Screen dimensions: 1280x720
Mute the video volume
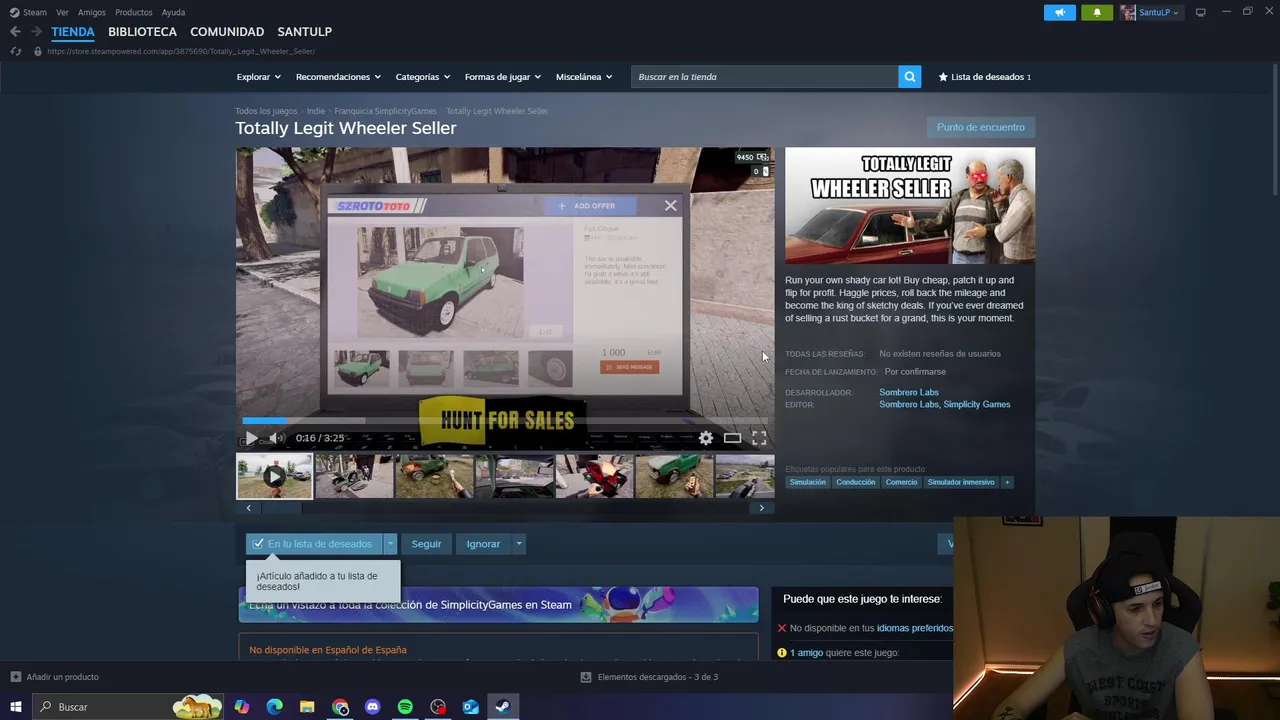point(277,438)
